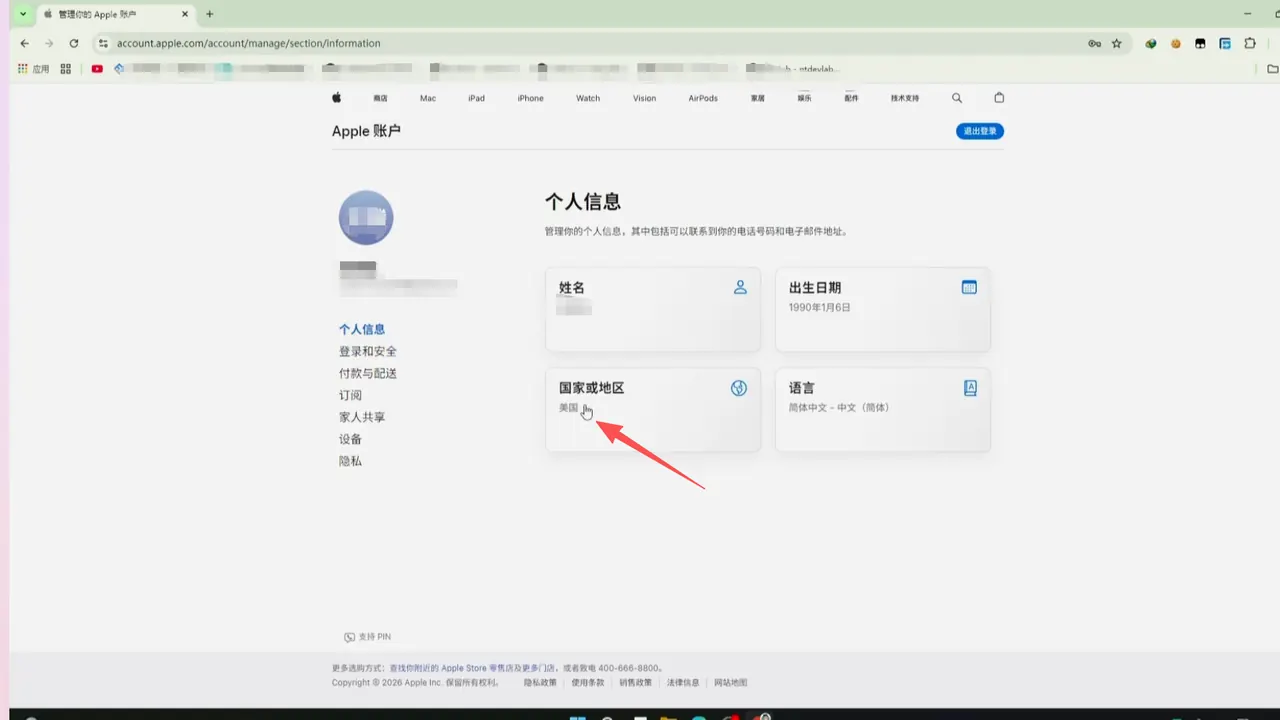This screenshot has width=1280, height=720.
Task: Click the Apple logo in site navigation
Action: click(337, 98)
